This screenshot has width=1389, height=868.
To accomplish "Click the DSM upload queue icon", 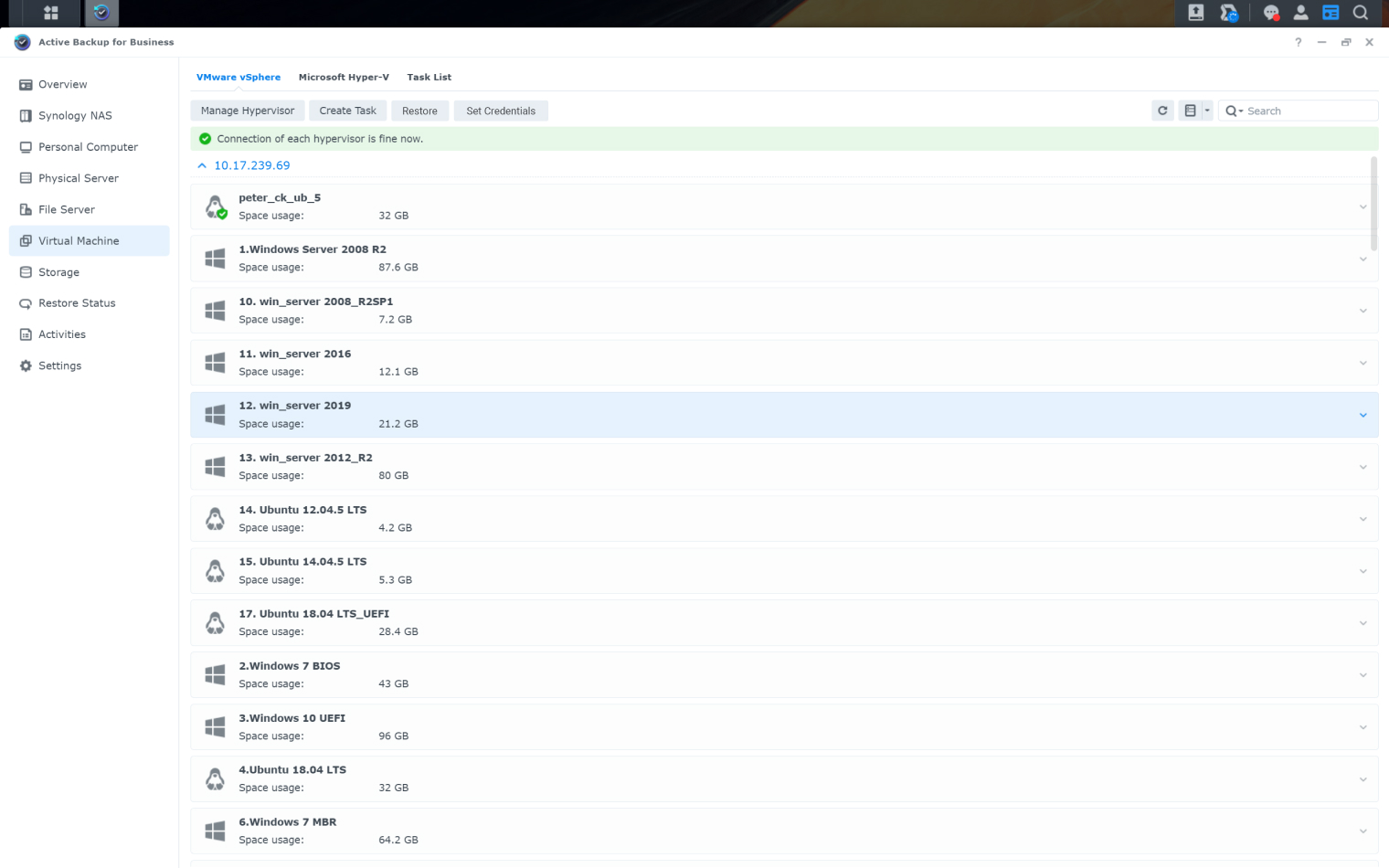I will tap(1195, 13).
